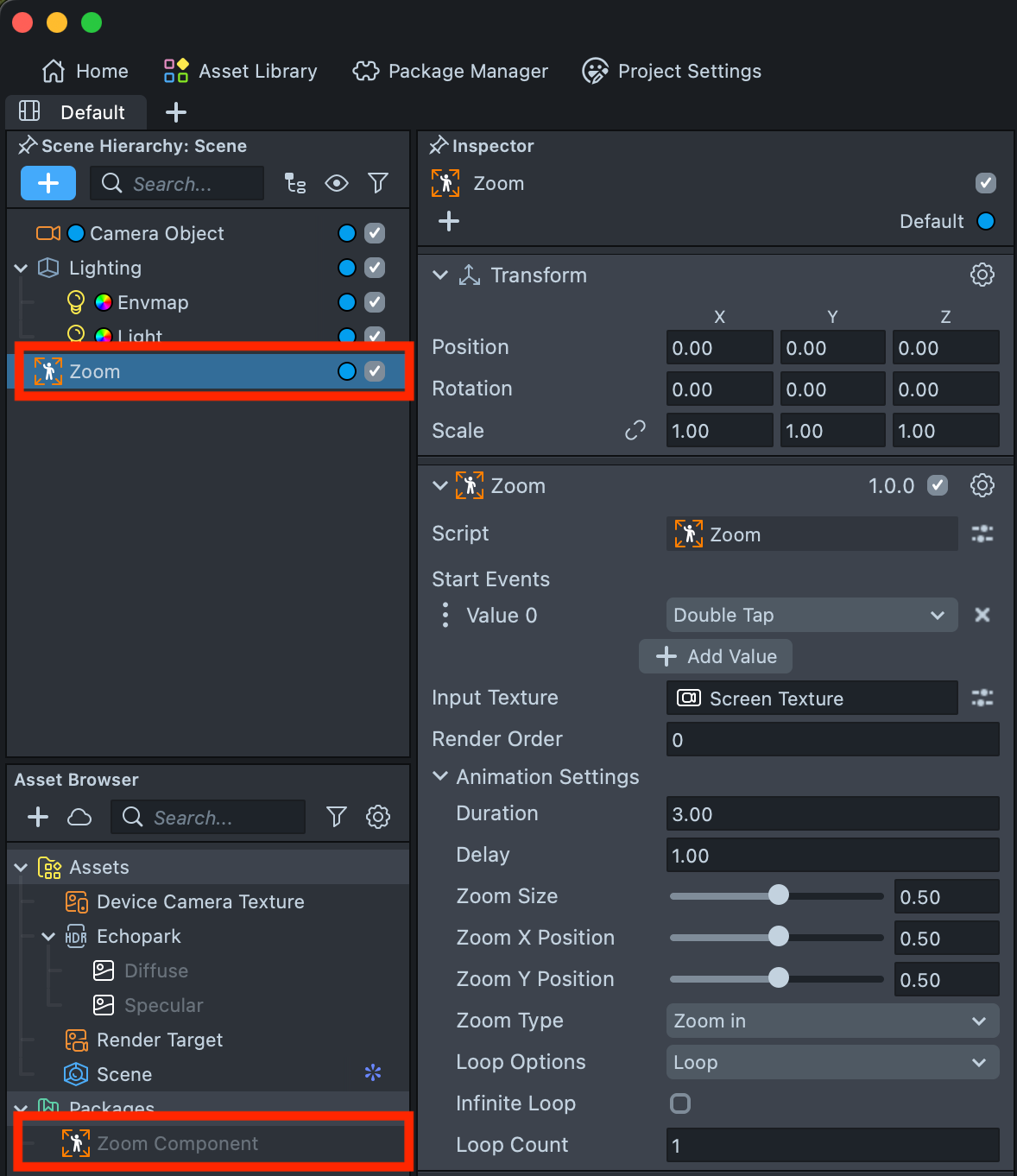Click Input Texture picker icon
Image resolution: width=1017 pixels, height=1176 pixels.
coord(982,698)
